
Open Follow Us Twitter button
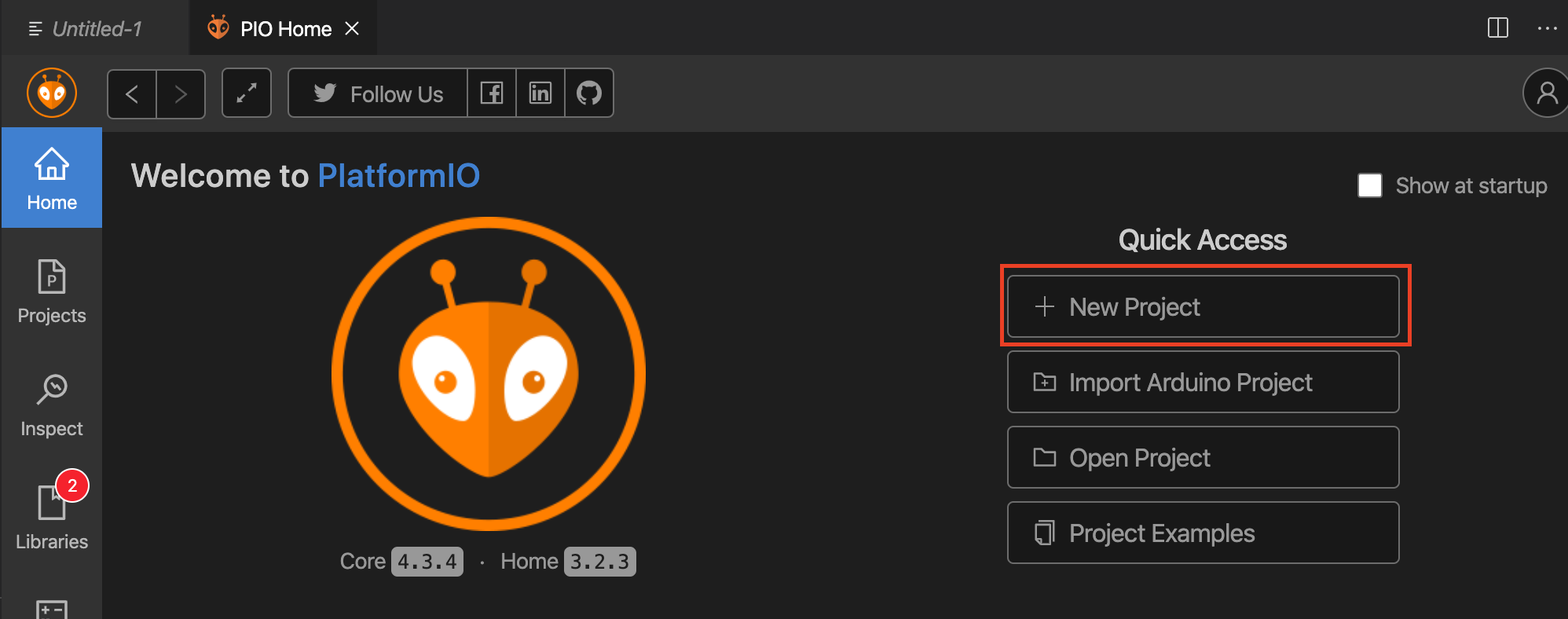378,93
